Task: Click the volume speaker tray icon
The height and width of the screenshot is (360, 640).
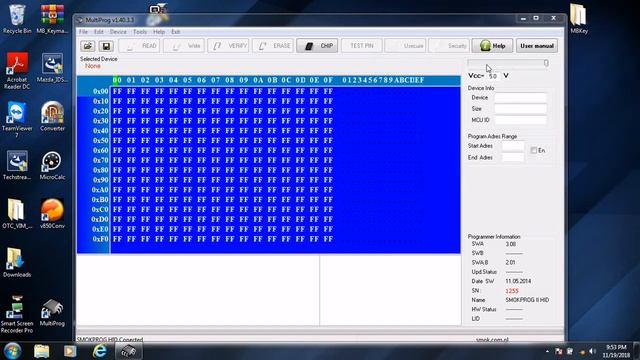Action: [592, 351]
